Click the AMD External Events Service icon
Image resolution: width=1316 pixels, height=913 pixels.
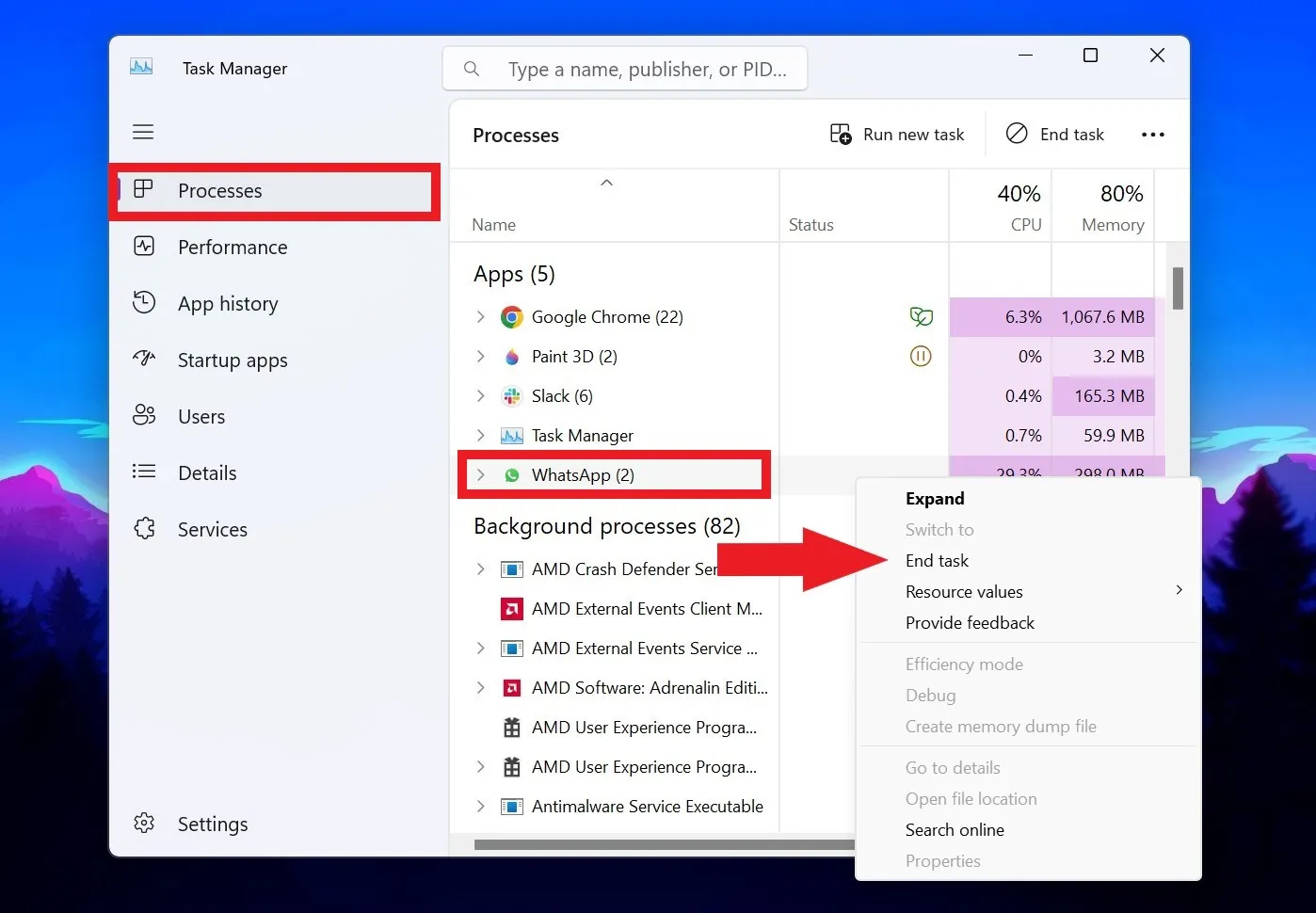512,649
